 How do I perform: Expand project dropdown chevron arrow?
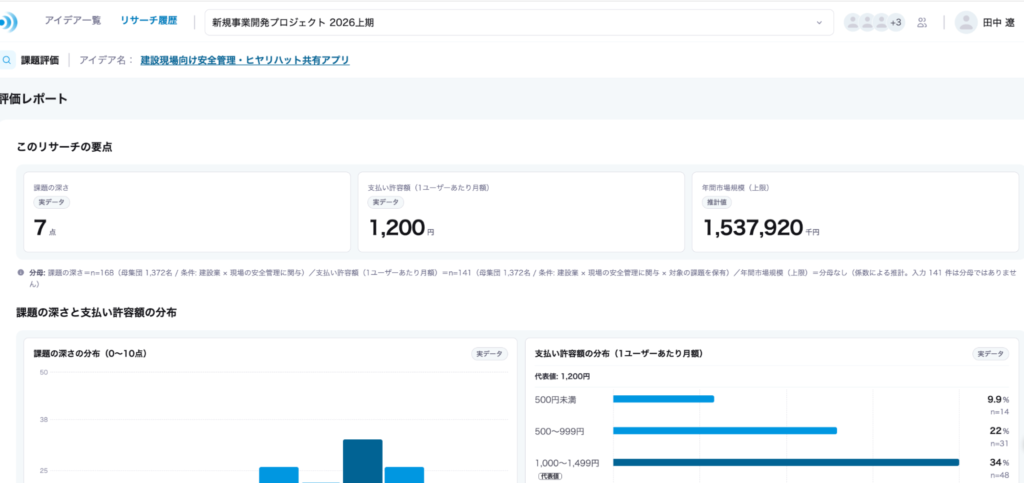[819, 23]
